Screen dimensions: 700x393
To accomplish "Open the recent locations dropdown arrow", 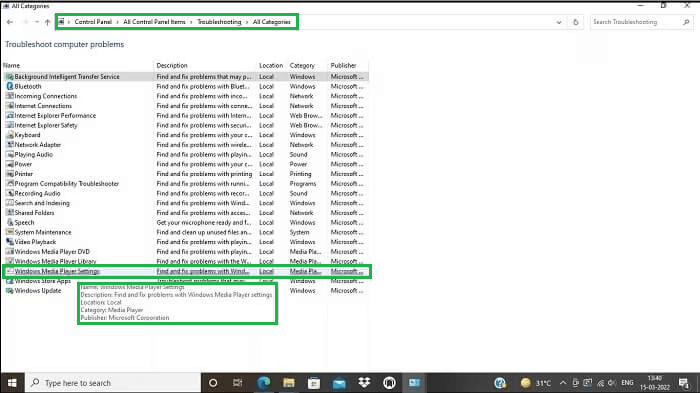I will pyautogui.click(x=37, y=22).
